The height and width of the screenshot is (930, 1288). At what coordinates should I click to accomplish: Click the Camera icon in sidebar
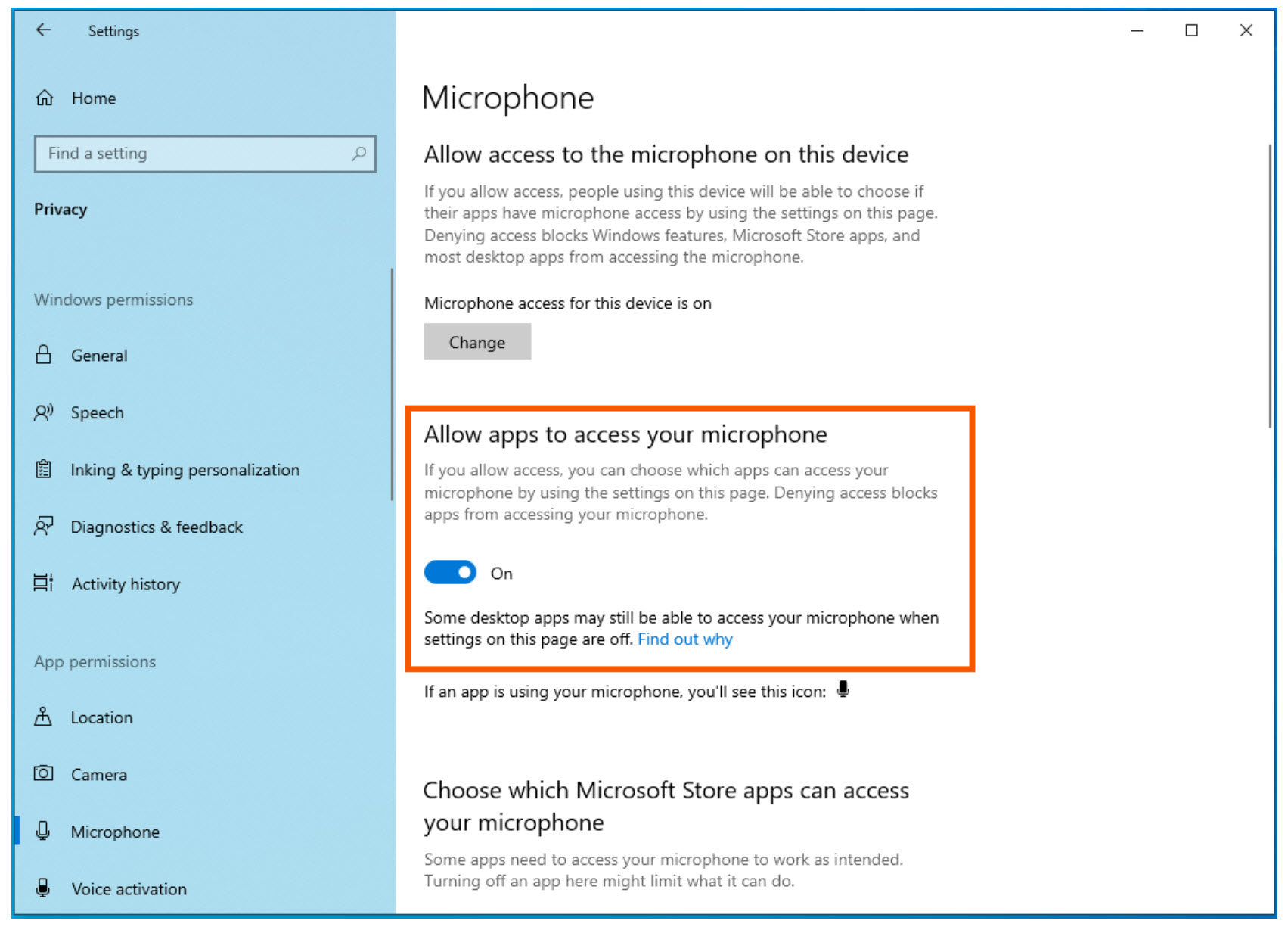pyautogui.click(x=44, y=774)
